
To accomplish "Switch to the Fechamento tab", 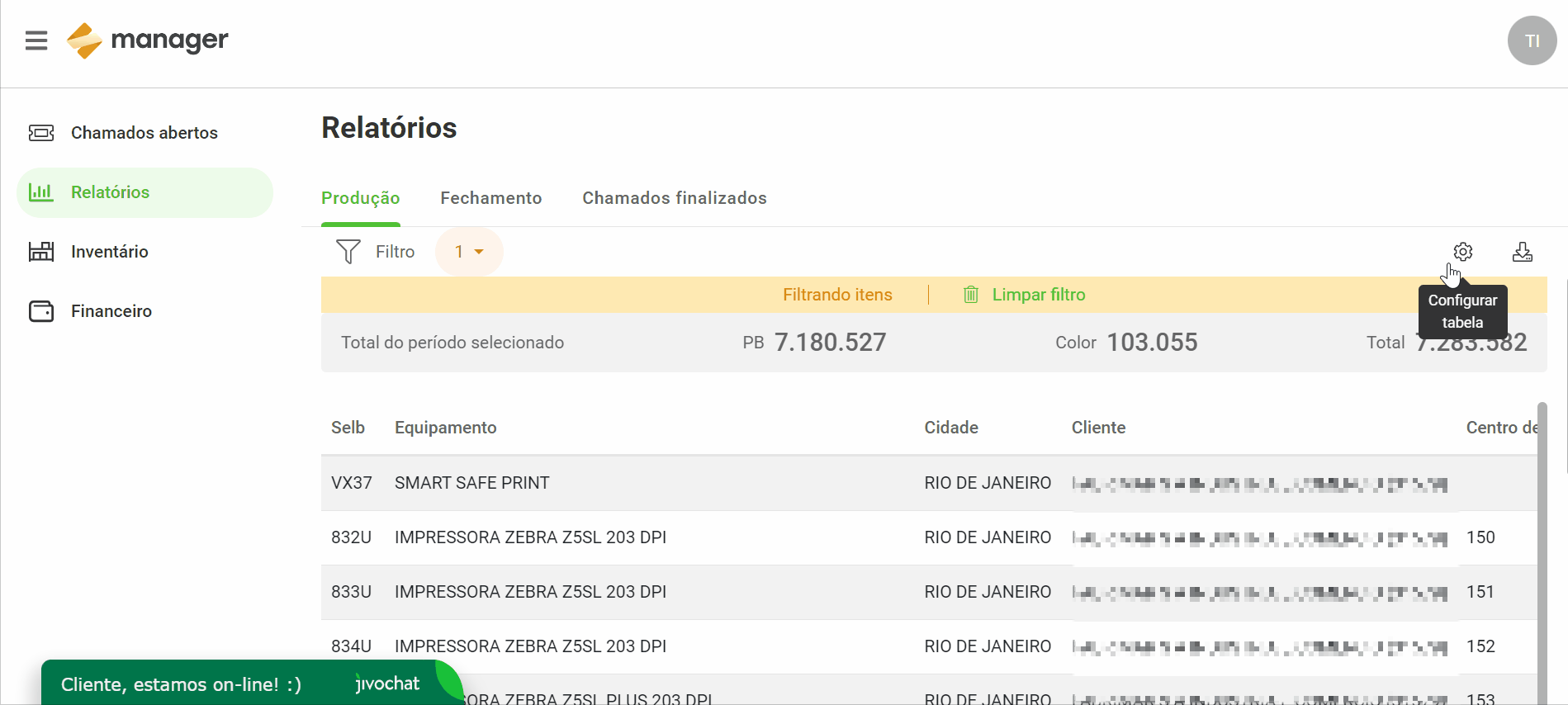I will 491,198.
